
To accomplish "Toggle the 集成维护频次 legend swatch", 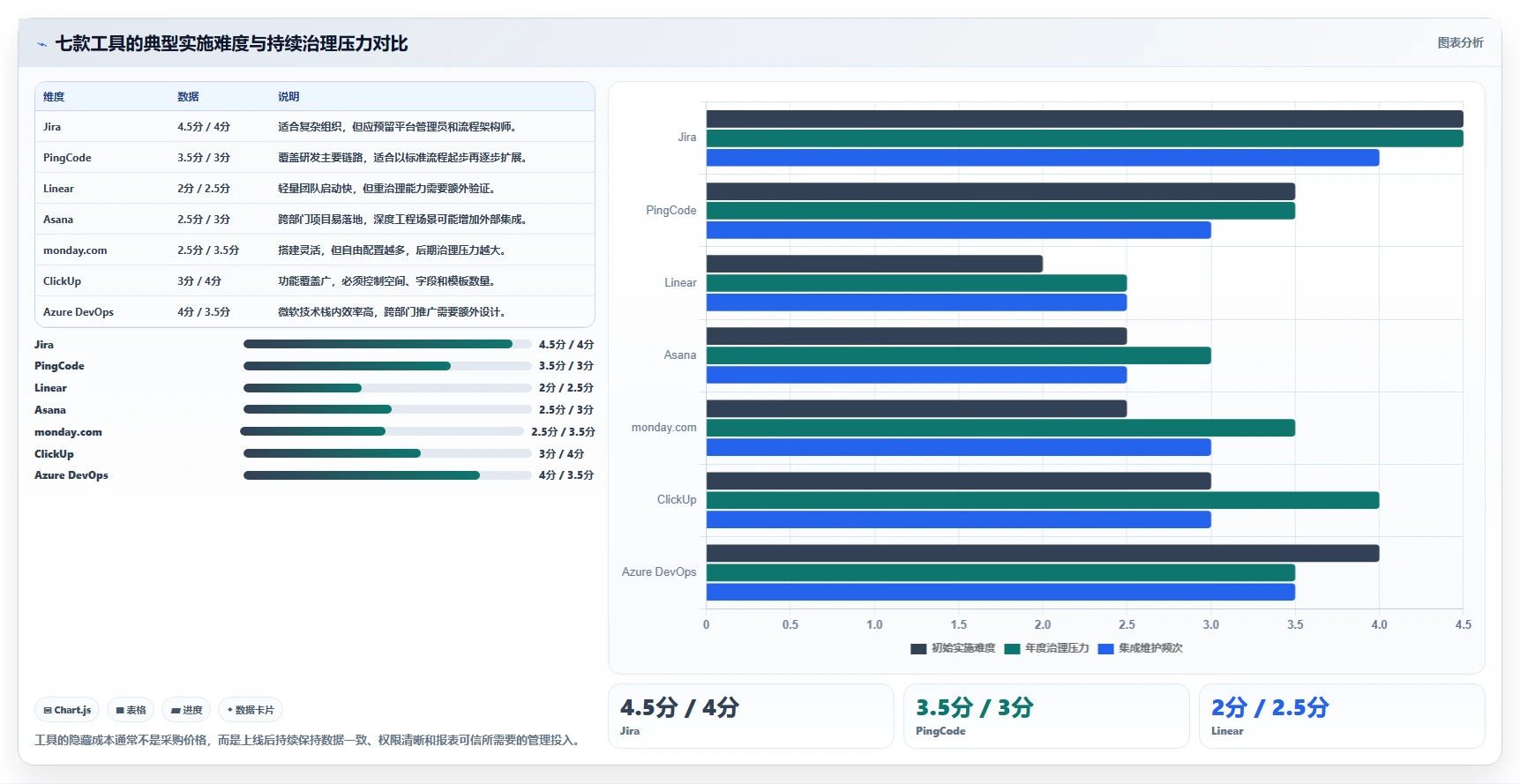I will pos(1105,648).
